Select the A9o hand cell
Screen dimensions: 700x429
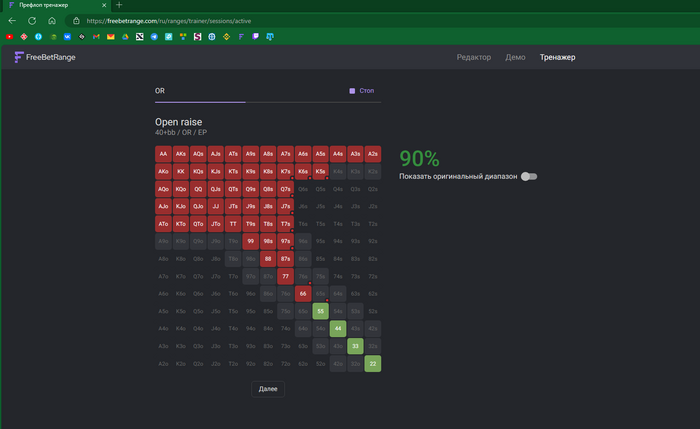click(163, 241)
